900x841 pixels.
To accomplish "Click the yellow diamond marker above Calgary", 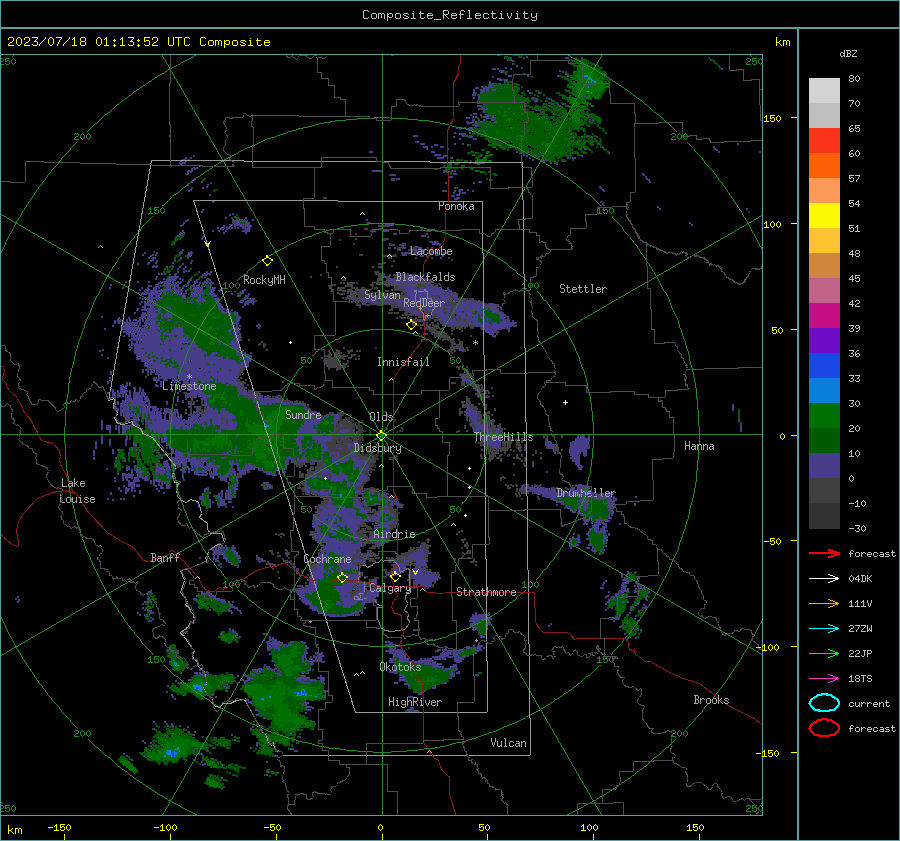I will click(x=395, y=576).
